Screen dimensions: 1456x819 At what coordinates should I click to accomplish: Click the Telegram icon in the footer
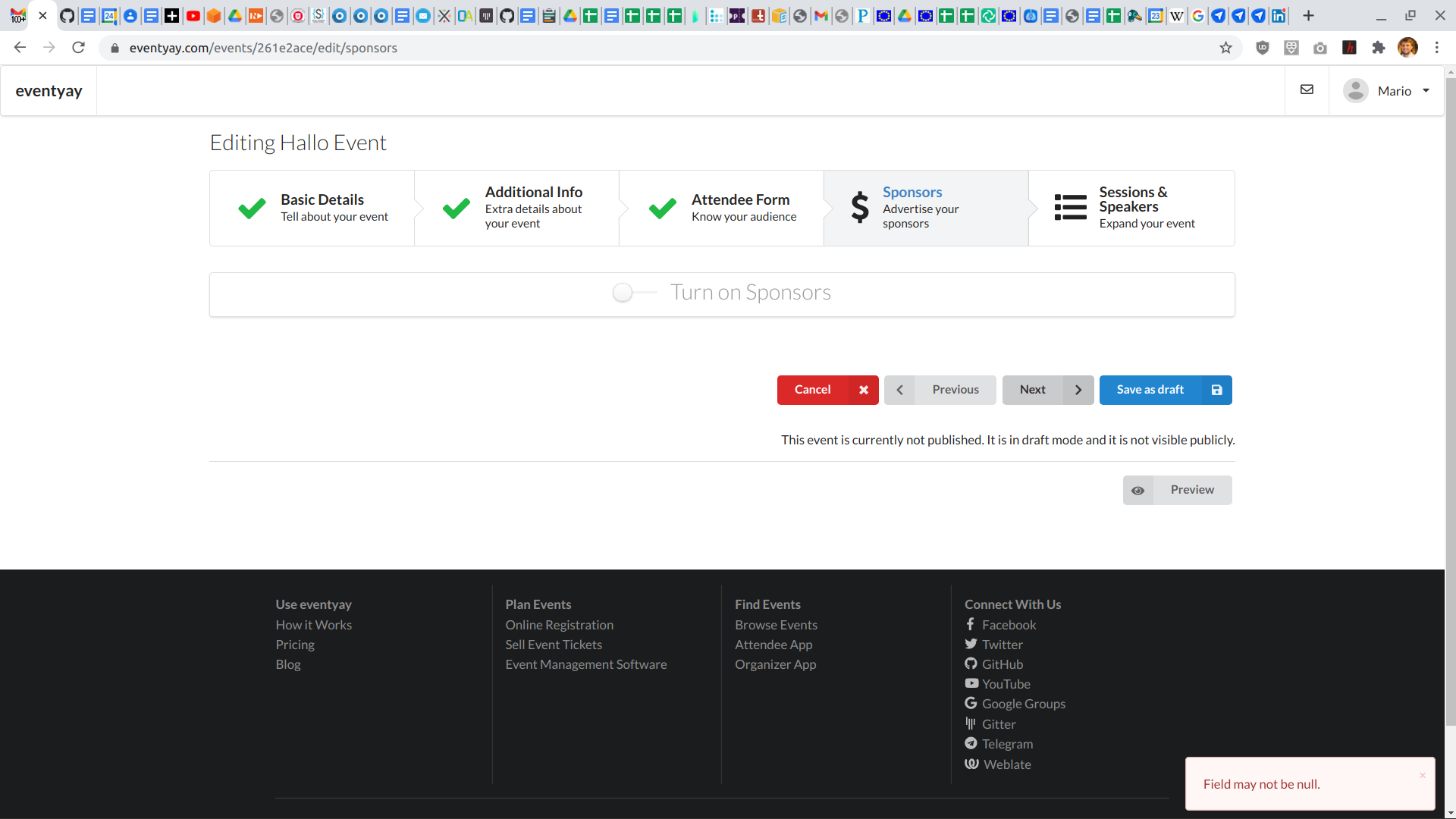[971, 743]
